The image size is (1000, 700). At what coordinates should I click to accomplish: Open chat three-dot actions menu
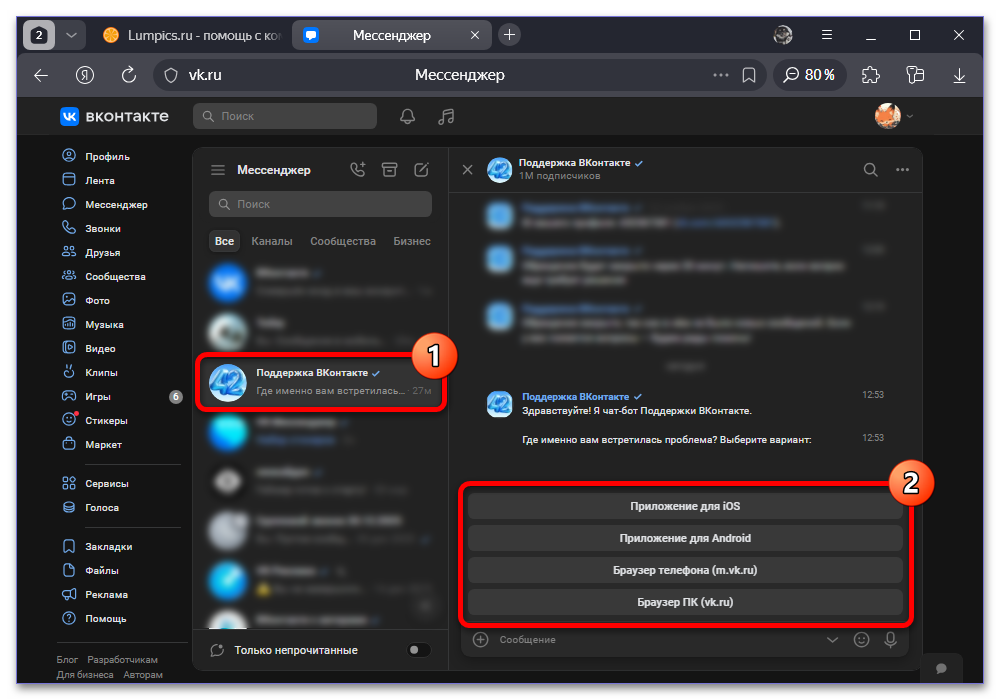[902, 170]
